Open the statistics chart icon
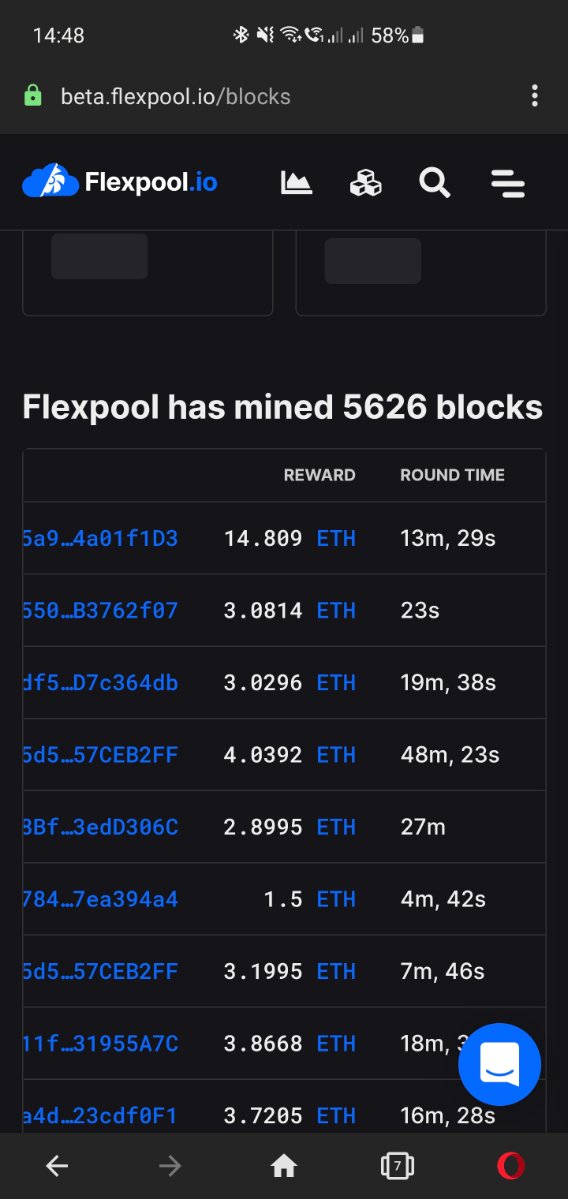The image size is (568, 1199). point(297,183)
